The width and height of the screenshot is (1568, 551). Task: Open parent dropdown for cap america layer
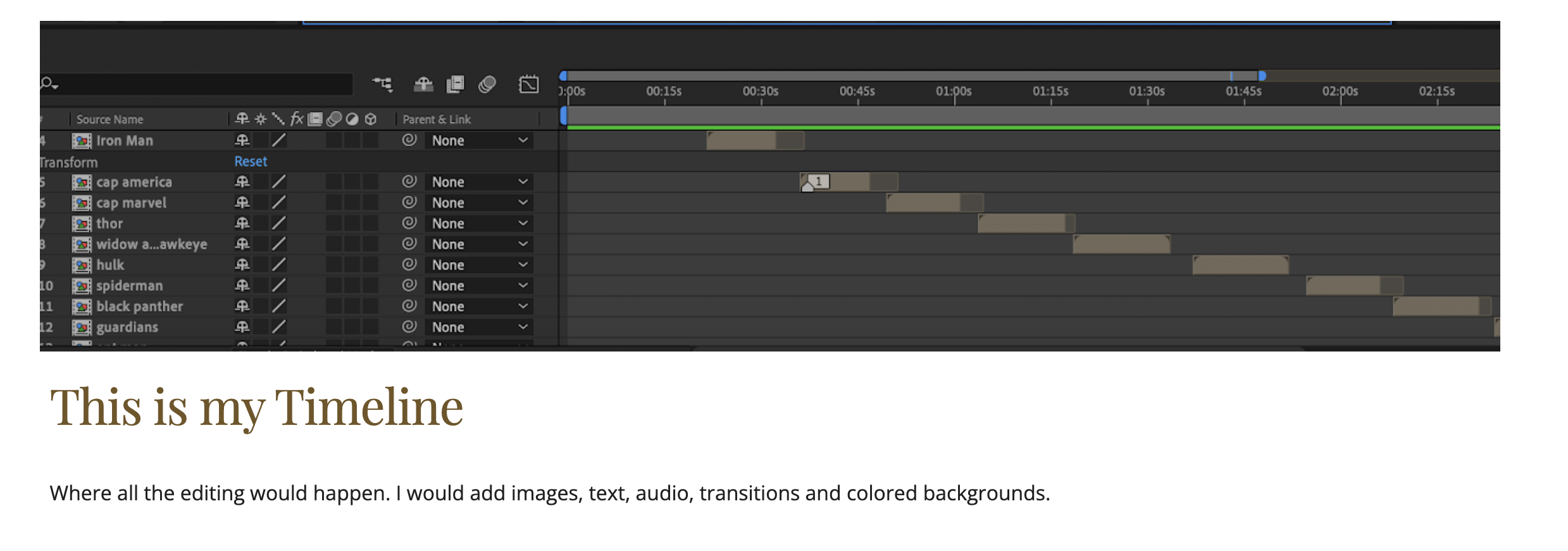479,182
